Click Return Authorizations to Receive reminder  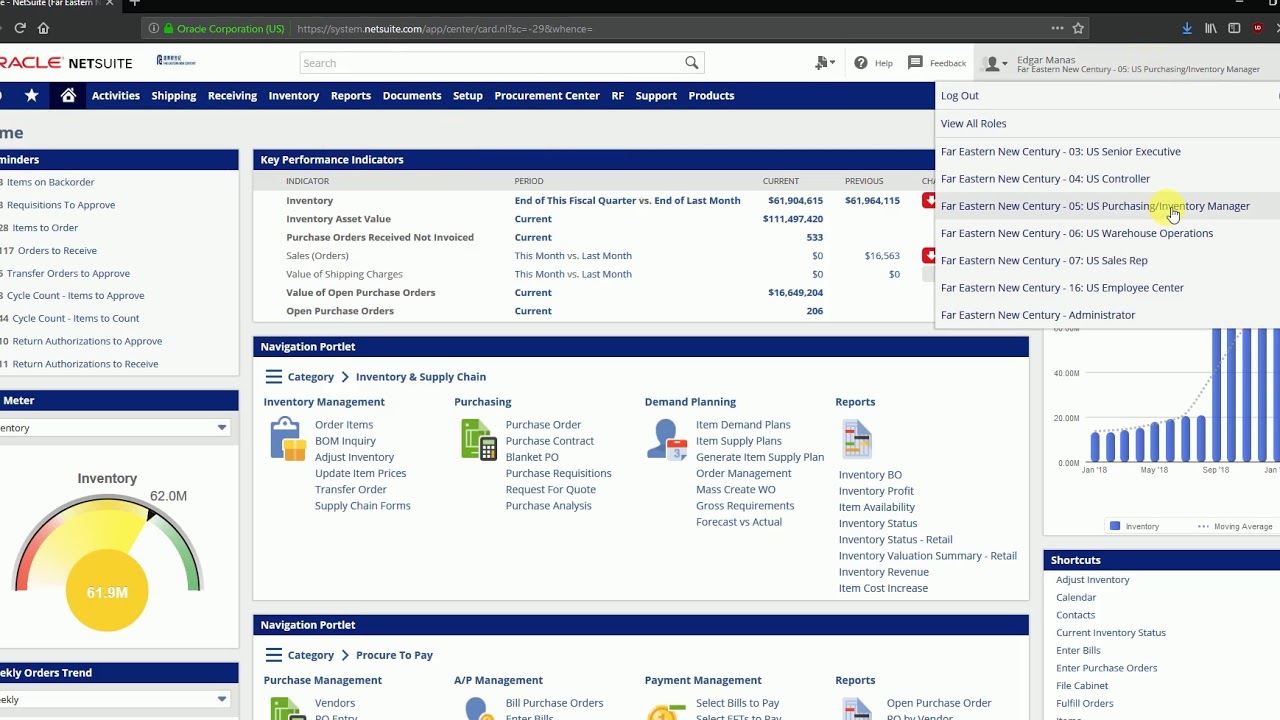point(85,364)
